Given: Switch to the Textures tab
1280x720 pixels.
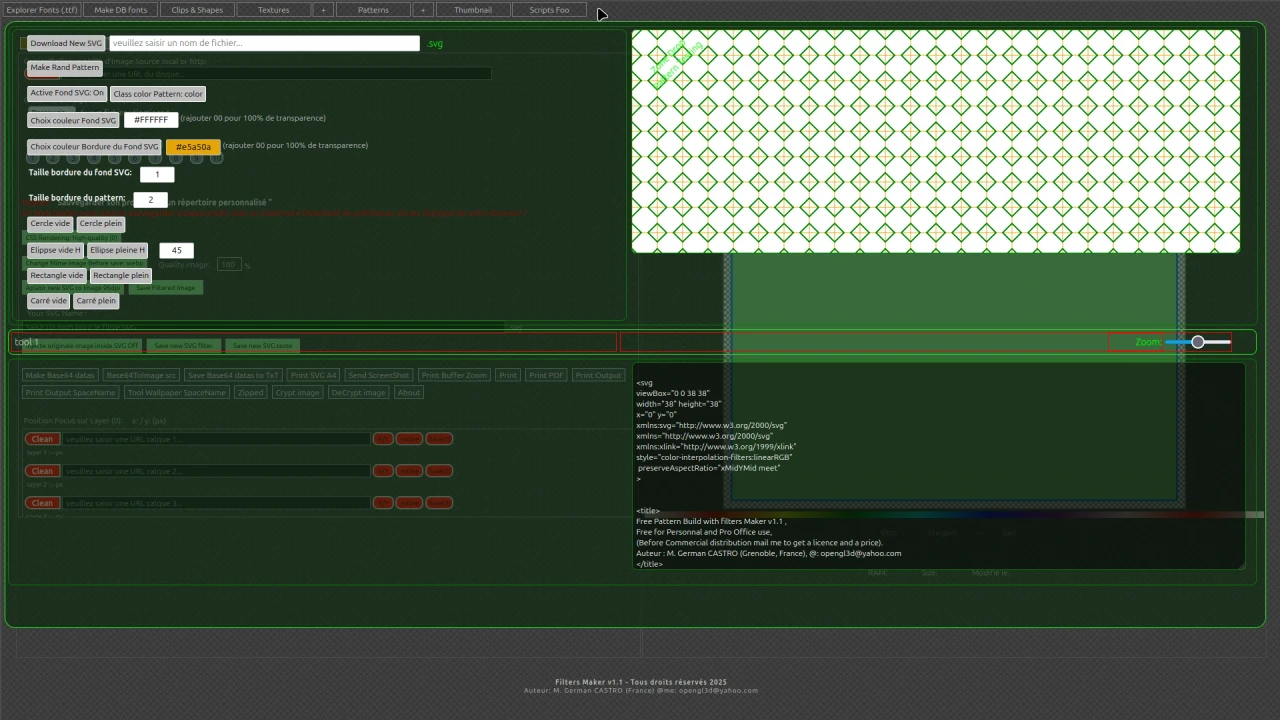Looking at the screenshot, I should [273, 9].
